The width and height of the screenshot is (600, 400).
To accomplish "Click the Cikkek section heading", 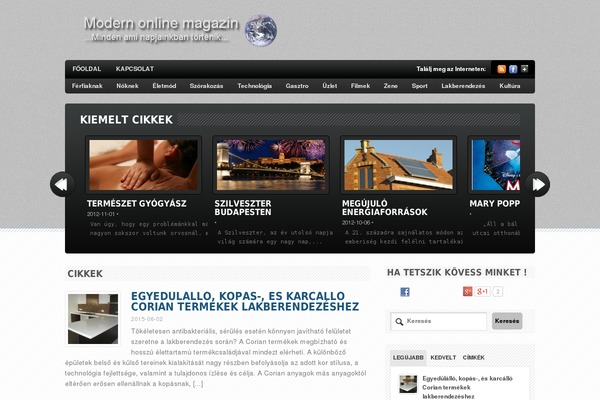I will click(x=85, y=274).
